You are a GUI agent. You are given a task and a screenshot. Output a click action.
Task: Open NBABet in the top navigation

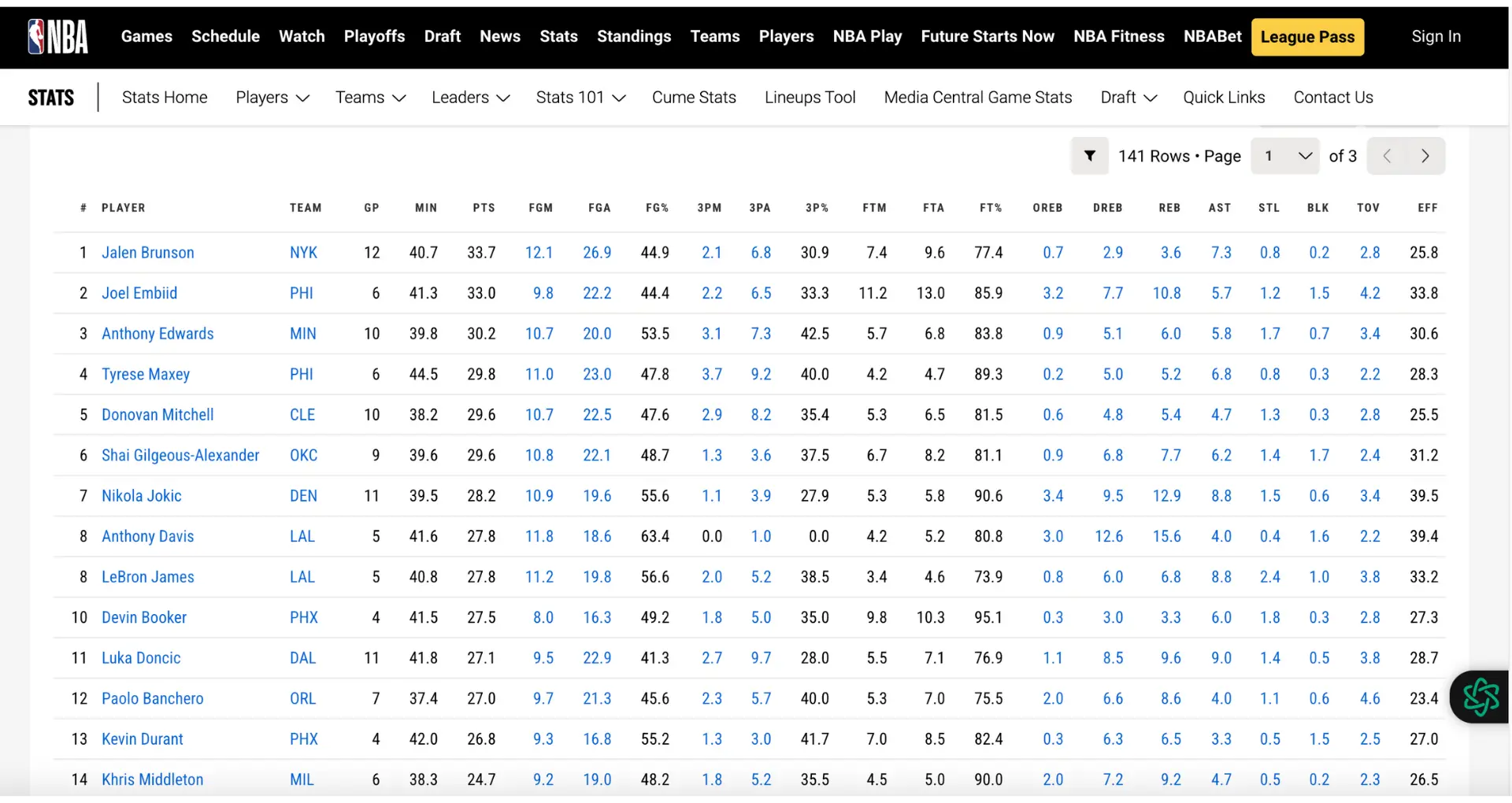click(x=1212, y=36)
